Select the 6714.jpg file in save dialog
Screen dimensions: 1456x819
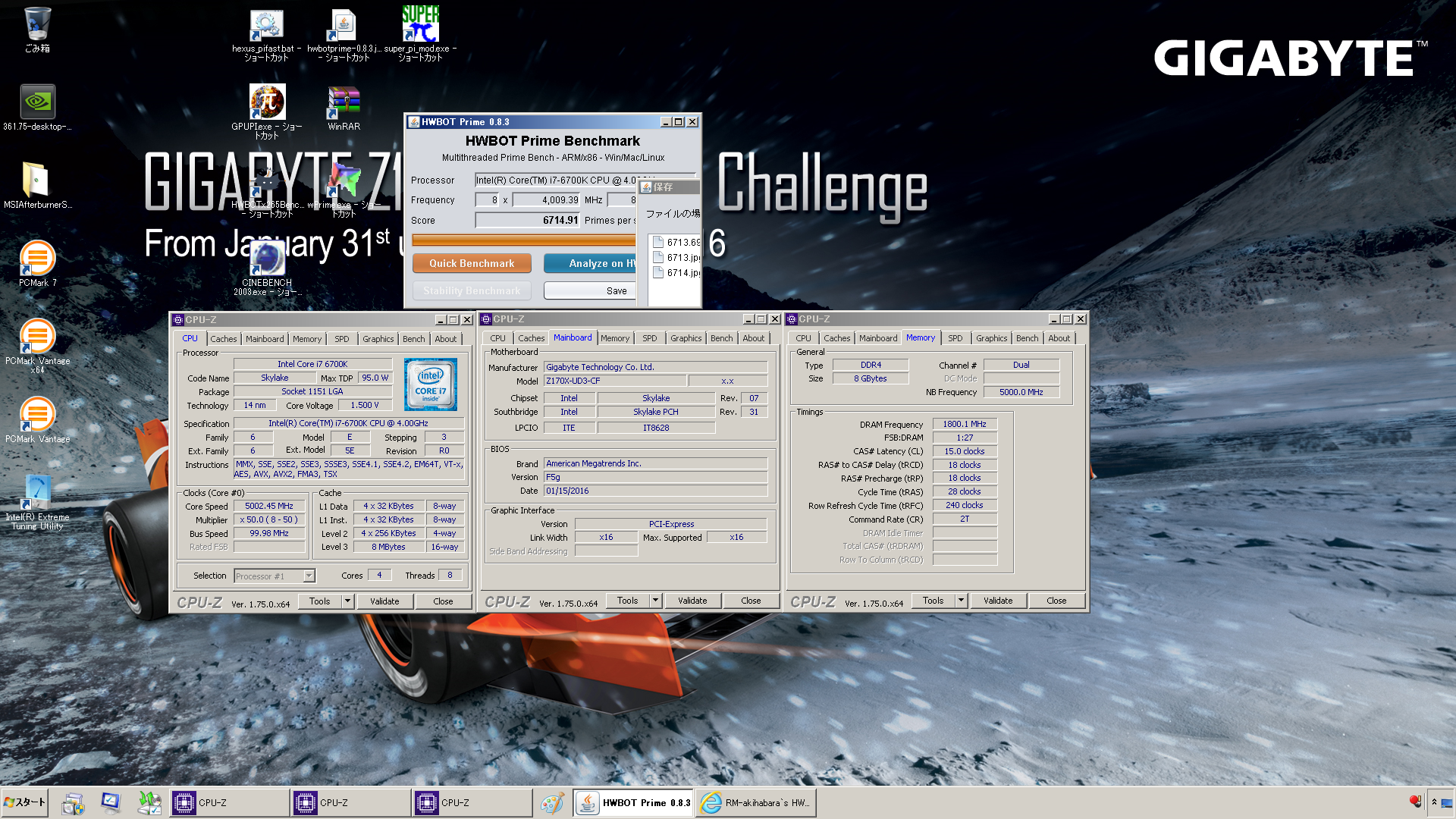pos(675,272)
